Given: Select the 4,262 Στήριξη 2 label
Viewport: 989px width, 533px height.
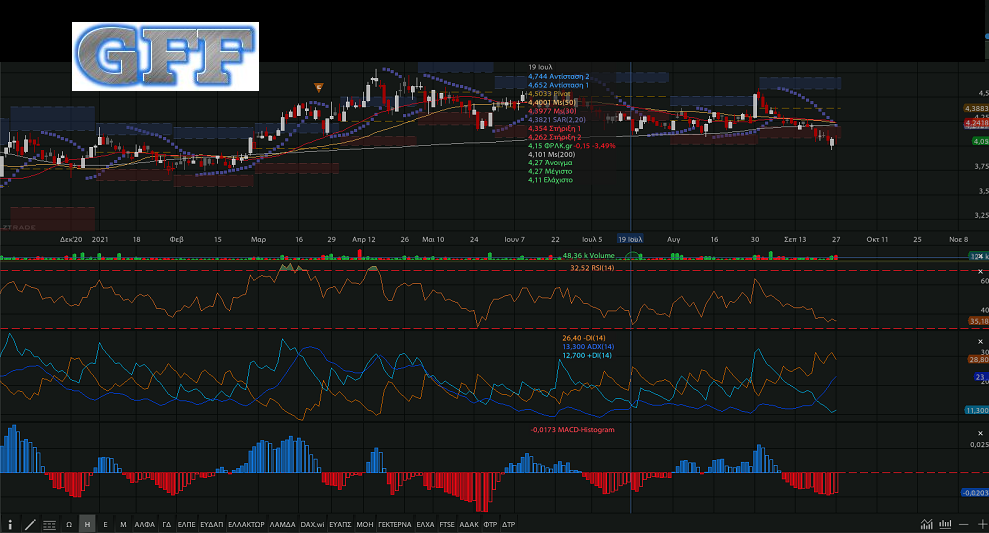Looking at the screenshot, I should point(554,137).
